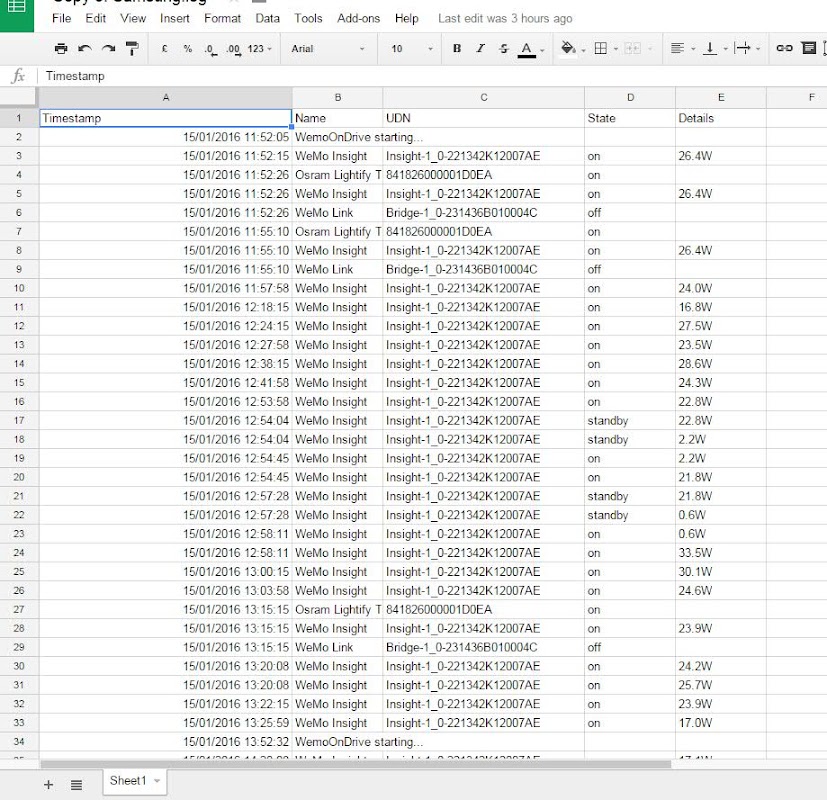The image size is (827, 800).
Task: Select the cell with 30.1W
Action: (721, 572)
